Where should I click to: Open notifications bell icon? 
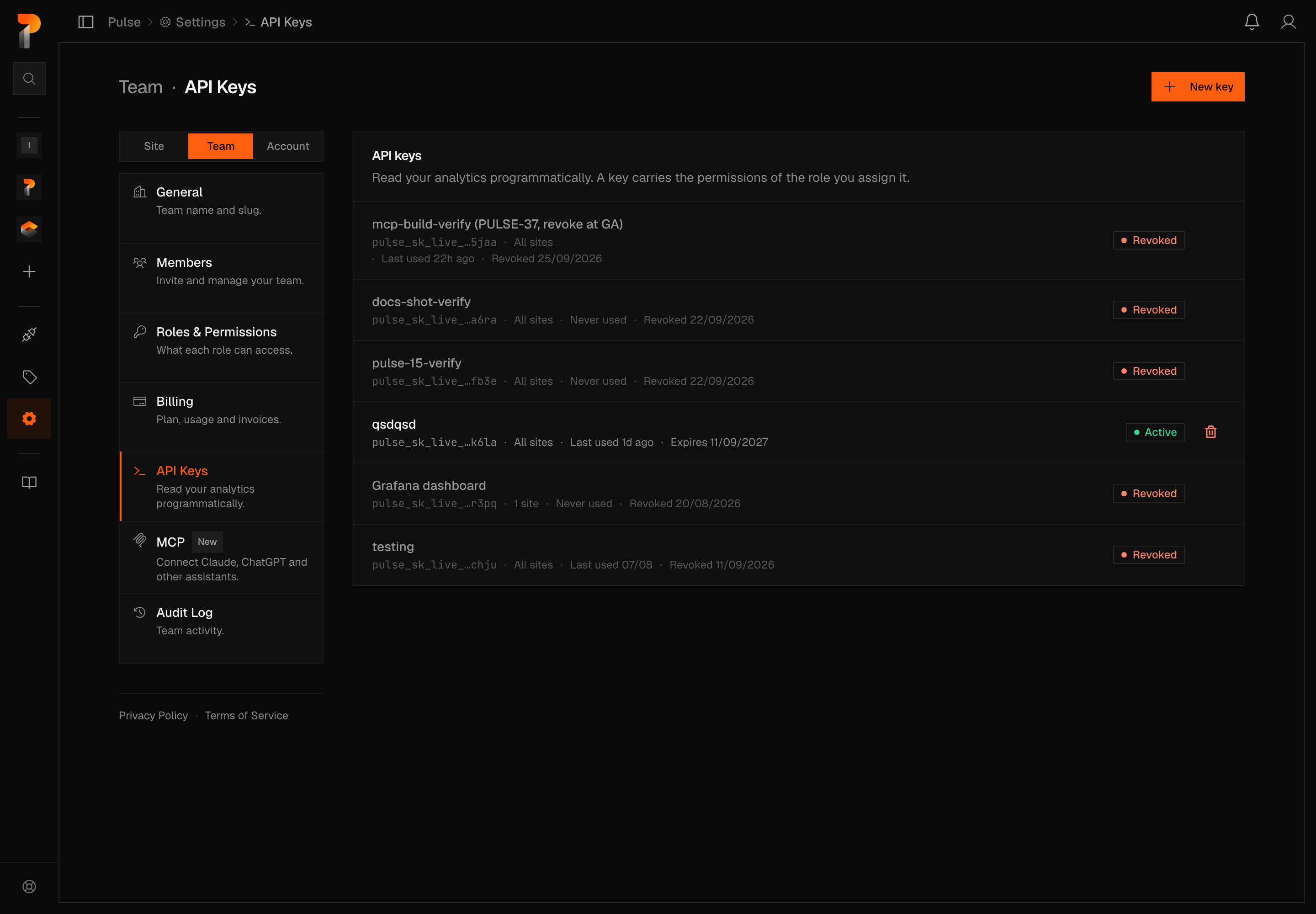1252,22
